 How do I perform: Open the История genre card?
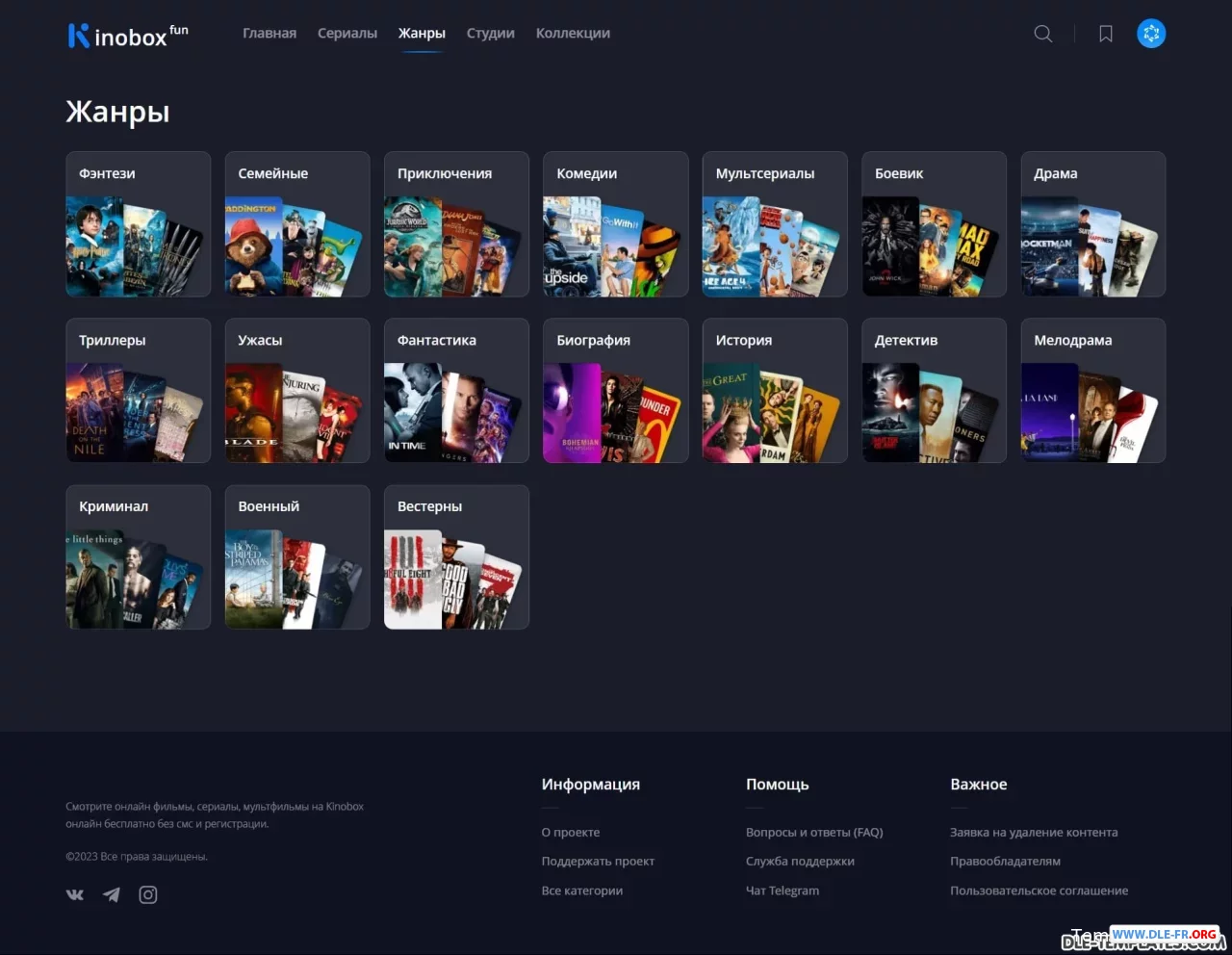point(775,391)
